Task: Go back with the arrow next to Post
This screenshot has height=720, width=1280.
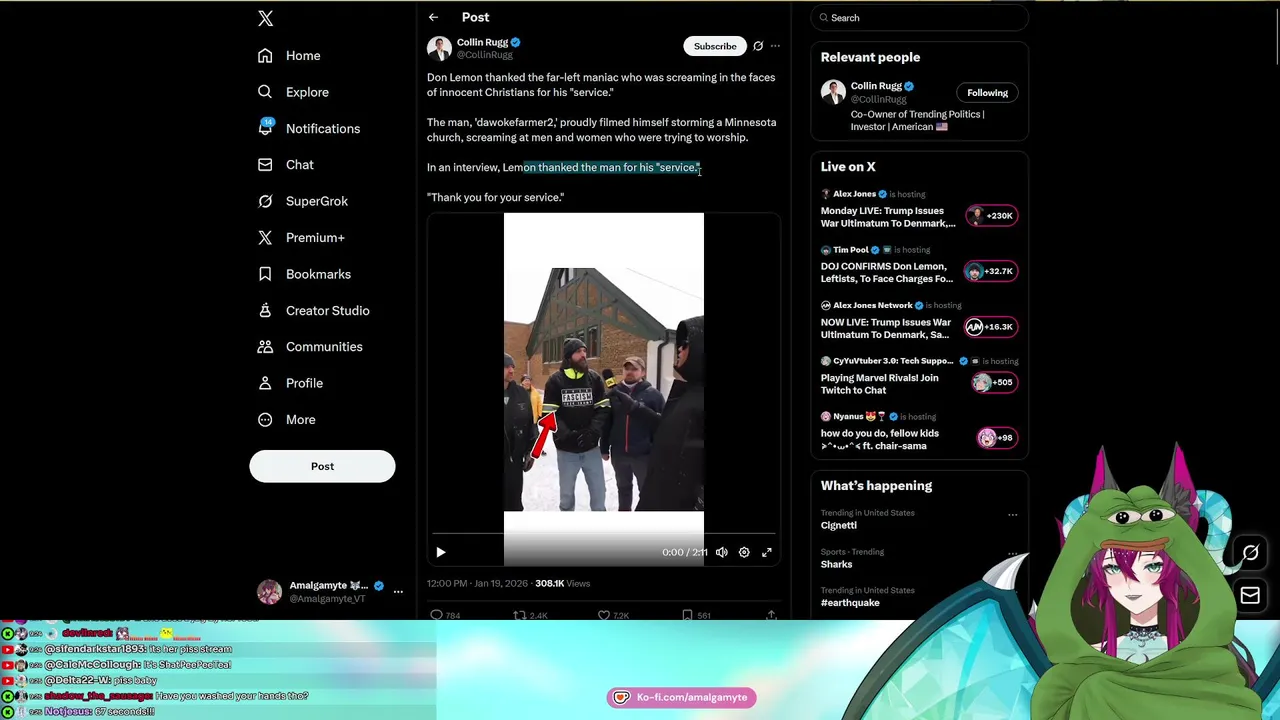Action: (433, 17)
